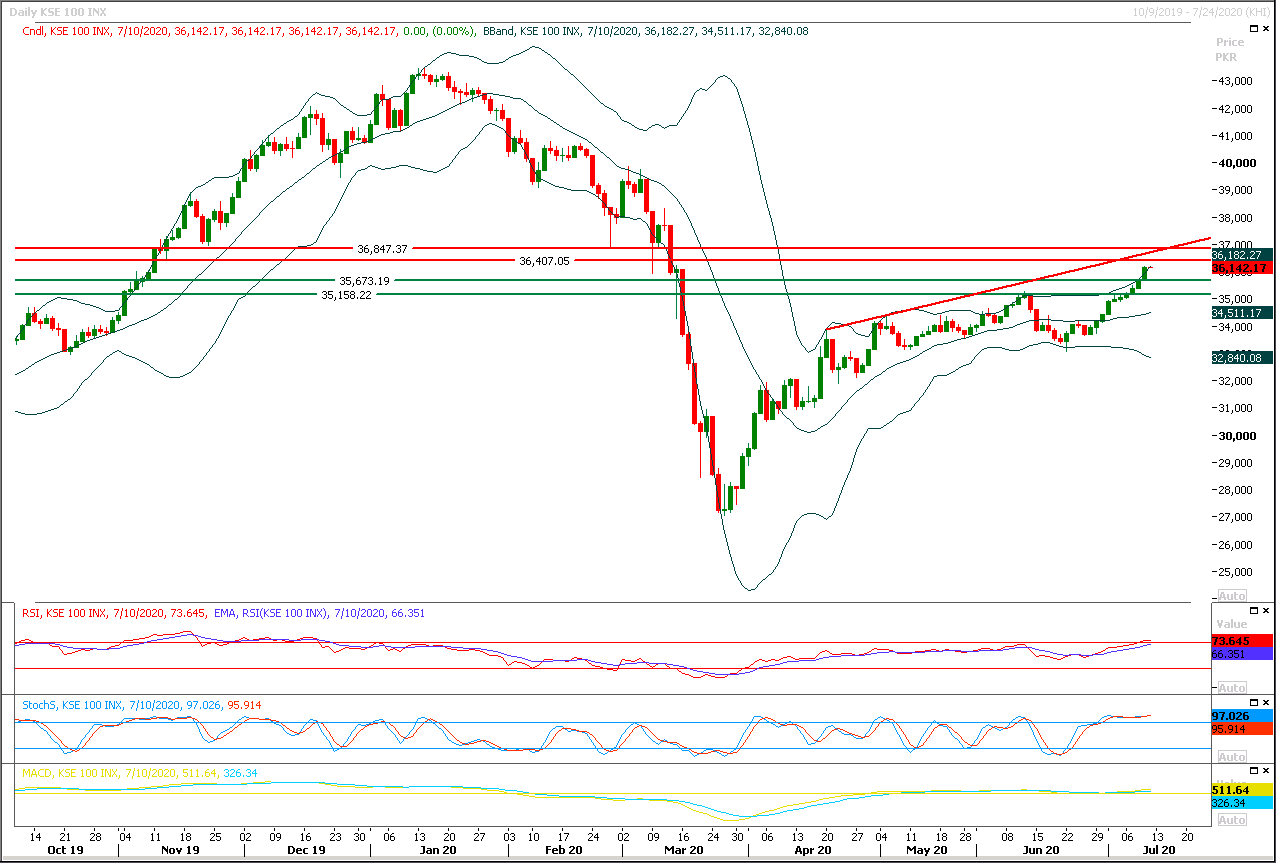Select the 36,847.37 resistance line label
The image size is (1276, 863).
coord(382,248)
